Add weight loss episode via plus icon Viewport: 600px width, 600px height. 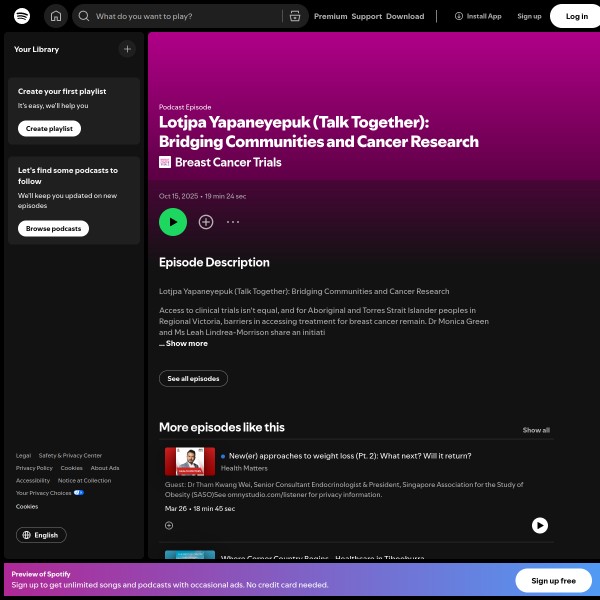click(169, 525)
